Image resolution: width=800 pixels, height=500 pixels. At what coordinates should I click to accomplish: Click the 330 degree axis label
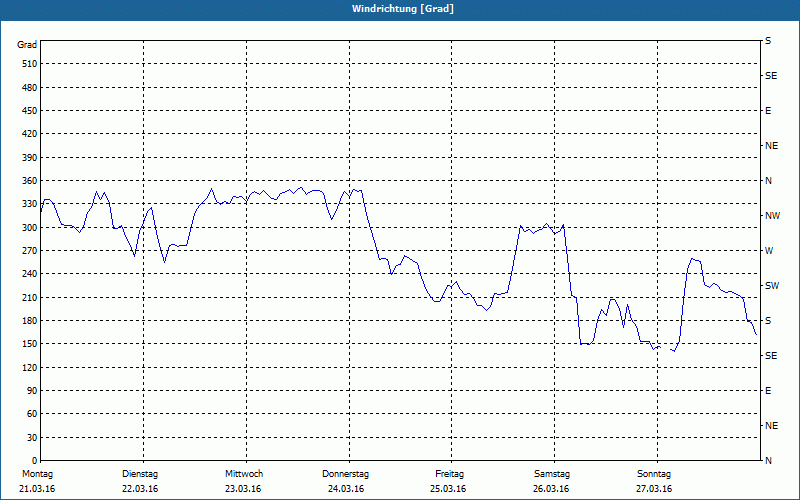[30, 204]
